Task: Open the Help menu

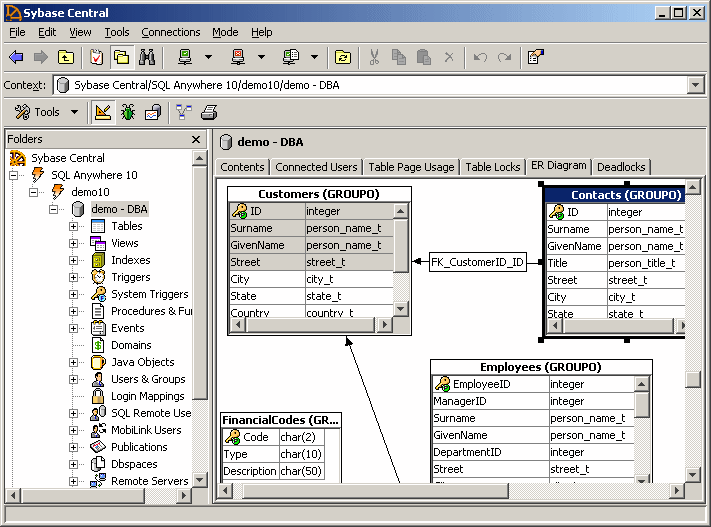Action: 262,32
